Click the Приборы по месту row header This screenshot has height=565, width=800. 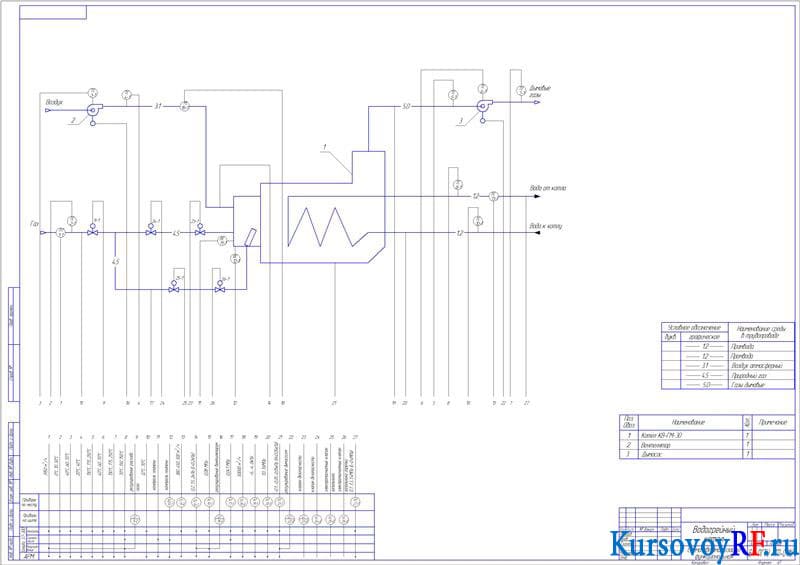30,502
